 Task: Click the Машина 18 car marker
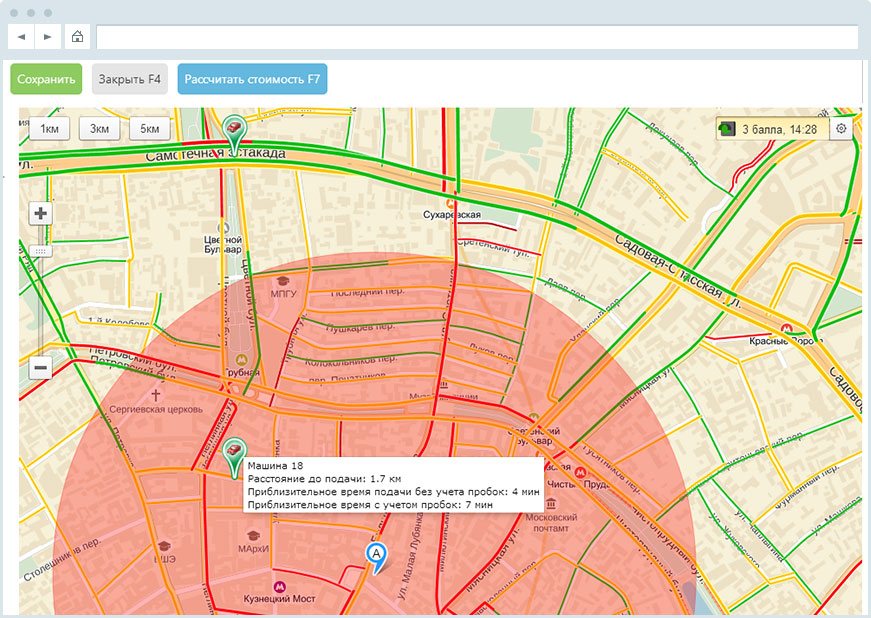(234, 456)
